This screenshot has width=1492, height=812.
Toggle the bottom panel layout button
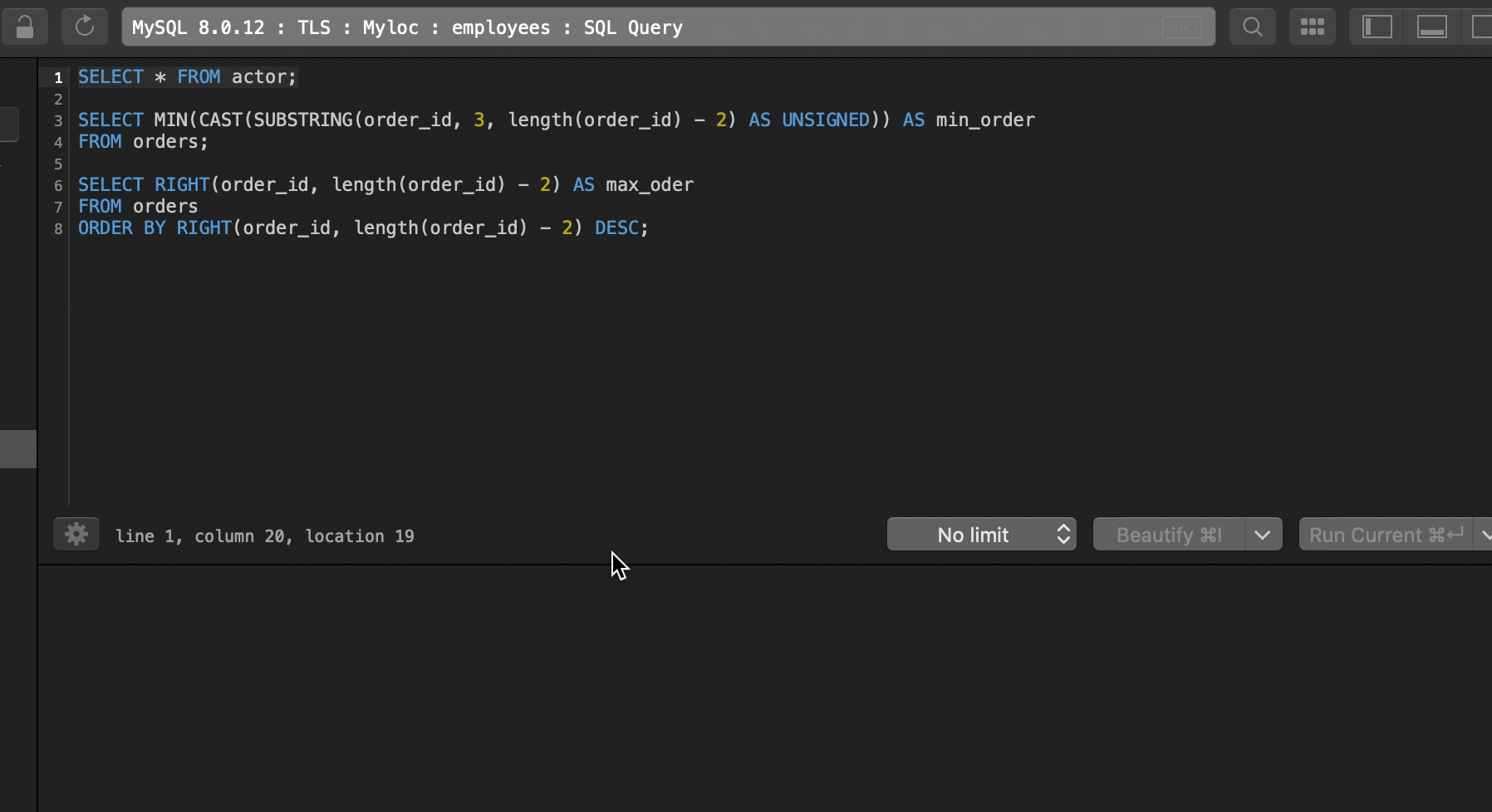tap(1431, 27)
